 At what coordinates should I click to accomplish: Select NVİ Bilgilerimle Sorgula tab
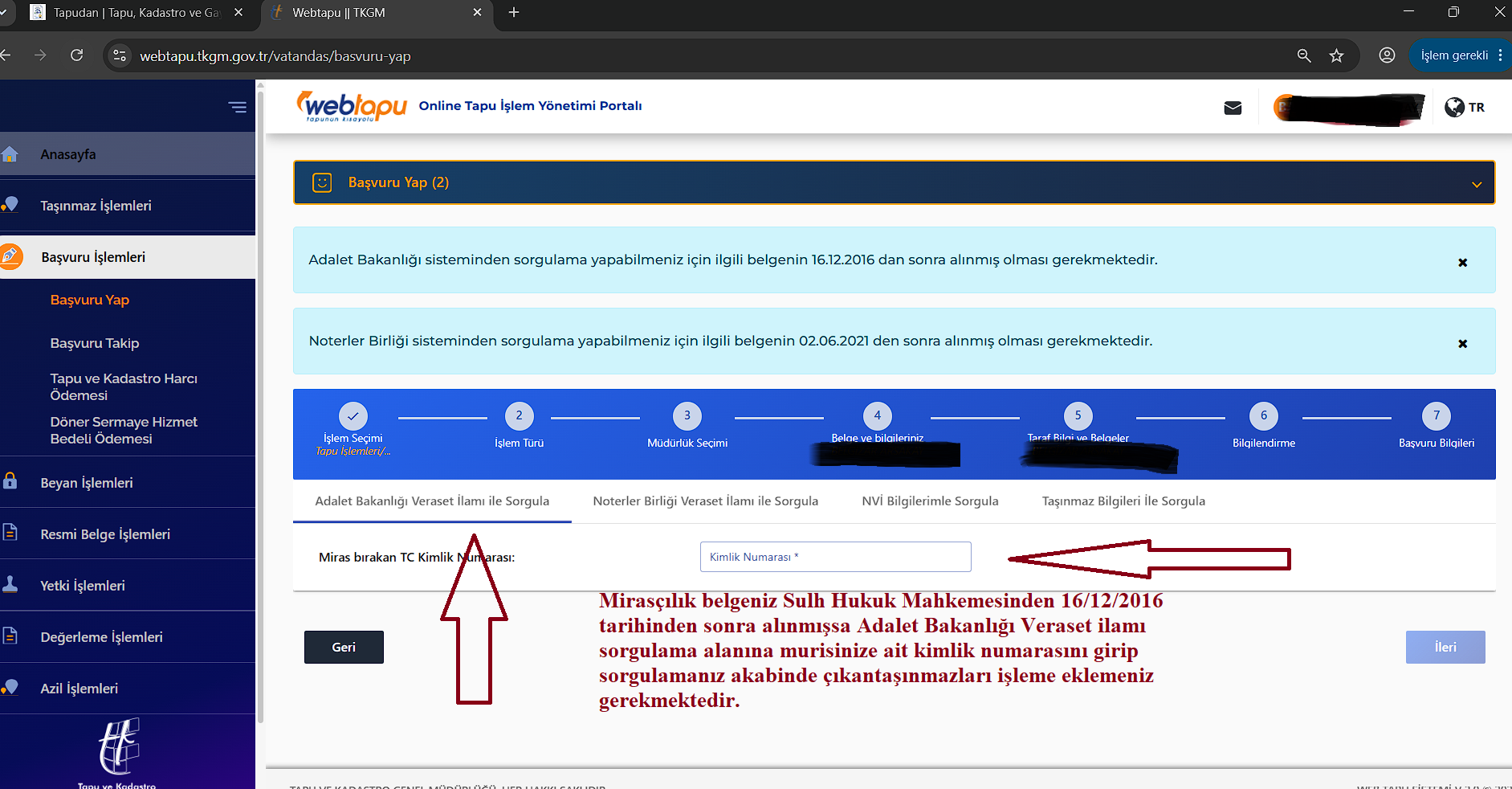pyautogui.click(x=930, y=501)
